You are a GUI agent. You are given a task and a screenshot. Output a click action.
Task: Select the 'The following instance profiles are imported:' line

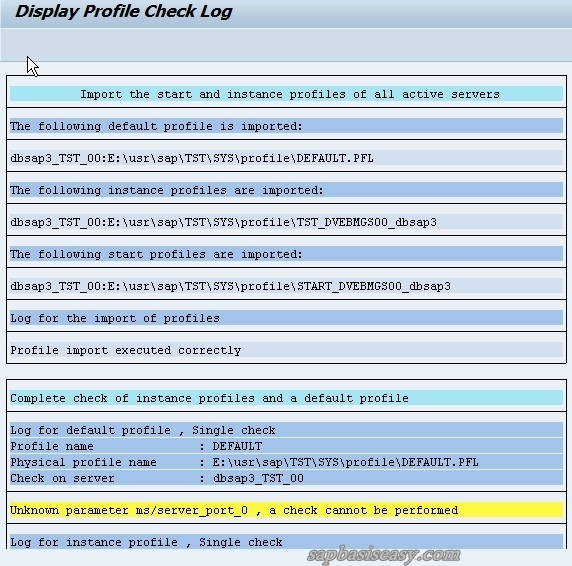tap(286, 190)
